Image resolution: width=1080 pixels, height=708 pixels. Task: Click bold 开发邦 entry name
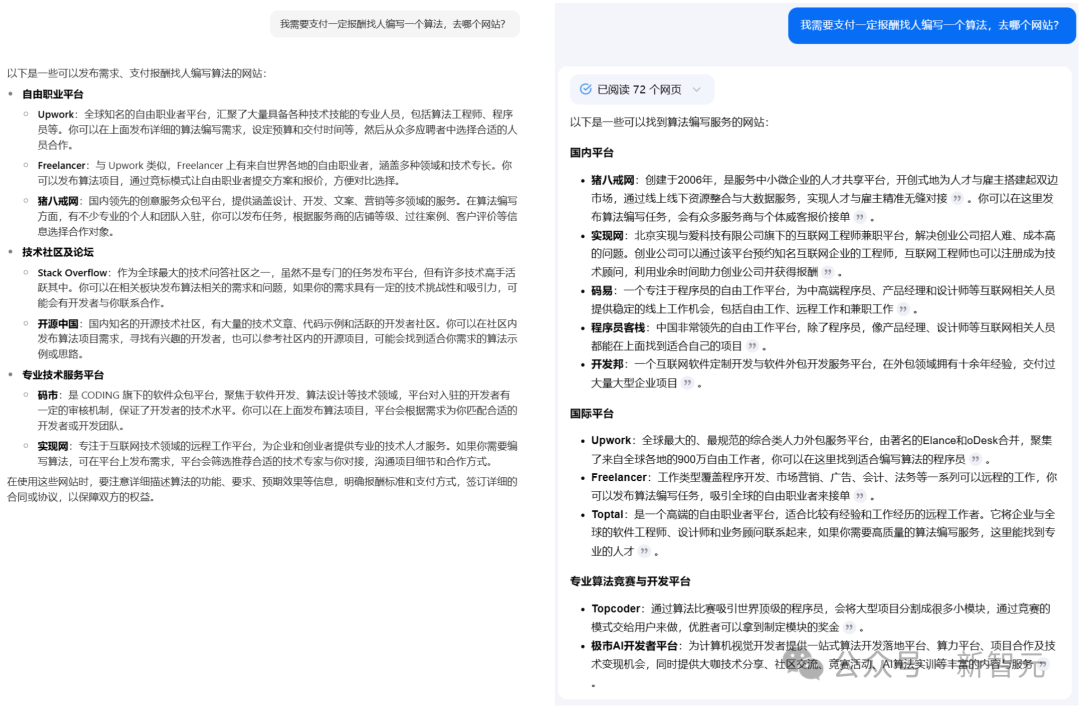point(607,364)
